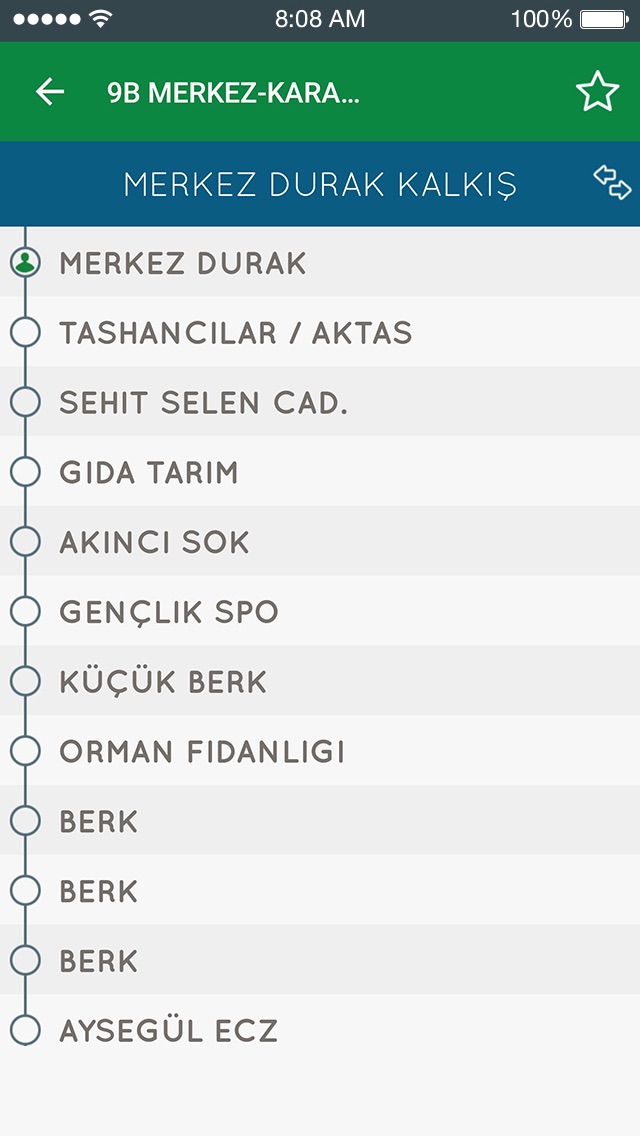Tap the green person marker at Merkez Durak
This screenshot has width=640, height=1136.
25,263
